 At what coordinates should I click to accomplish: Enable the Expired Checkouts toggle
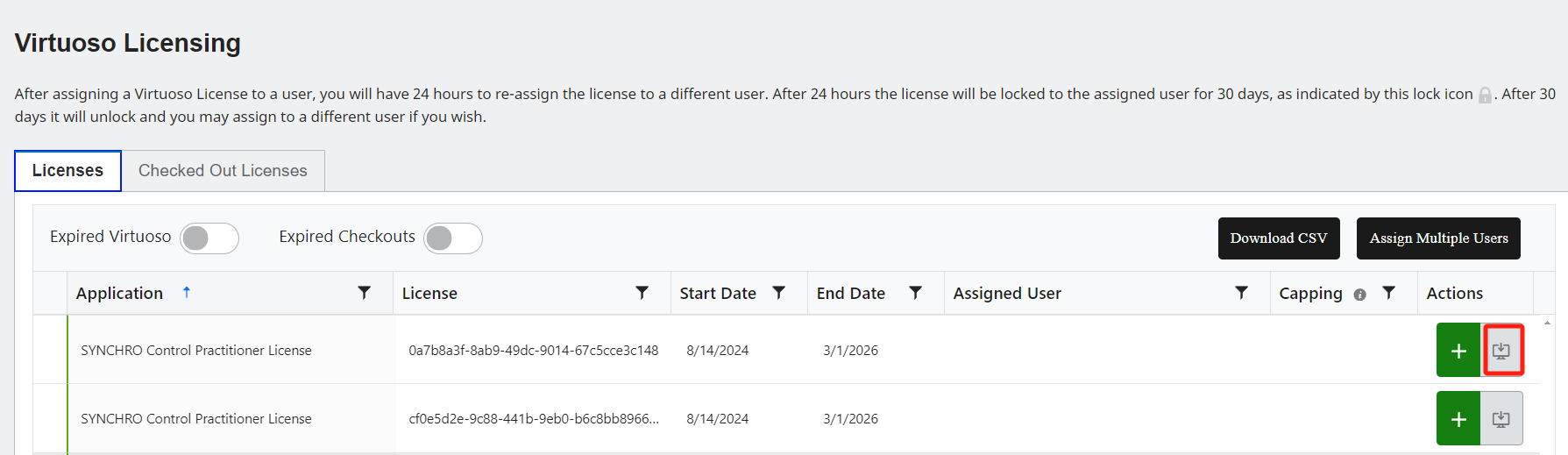(x=452, y=238)
